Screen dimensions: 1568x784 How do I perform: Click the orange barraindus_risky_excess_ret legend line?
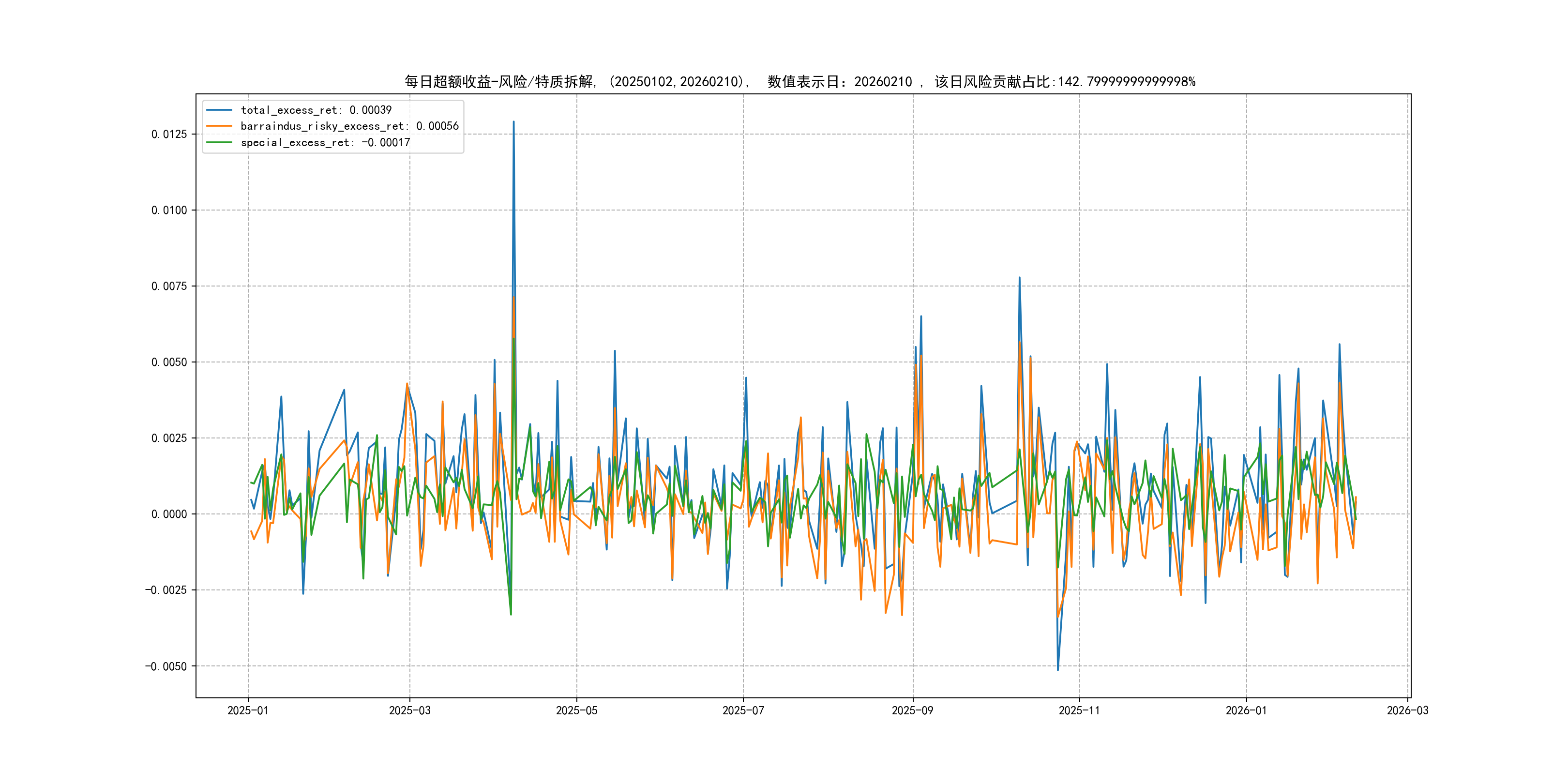(x=219, y=126)
